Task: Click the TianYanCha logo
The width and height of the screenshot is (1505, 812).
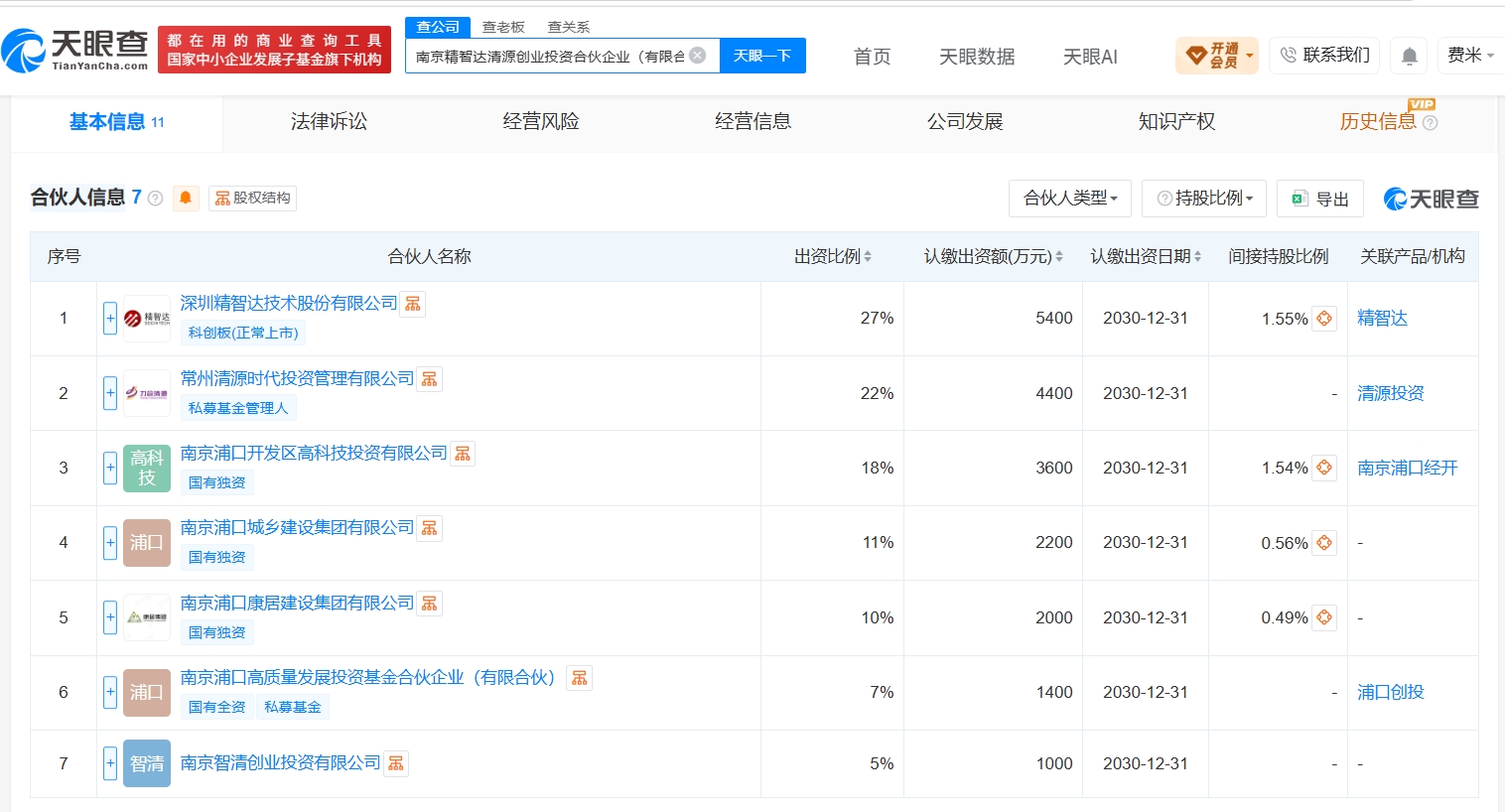Action: pyautogui.click(x=75, y=50)
